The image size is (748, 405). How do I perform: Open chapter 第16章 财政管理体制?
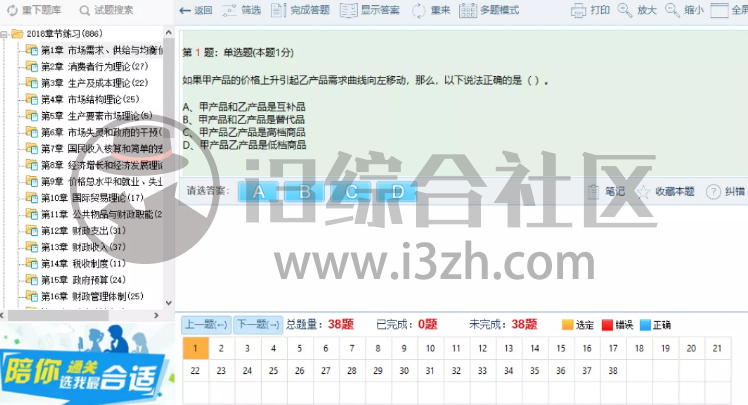pyautogui.click(x=92, y=296)
